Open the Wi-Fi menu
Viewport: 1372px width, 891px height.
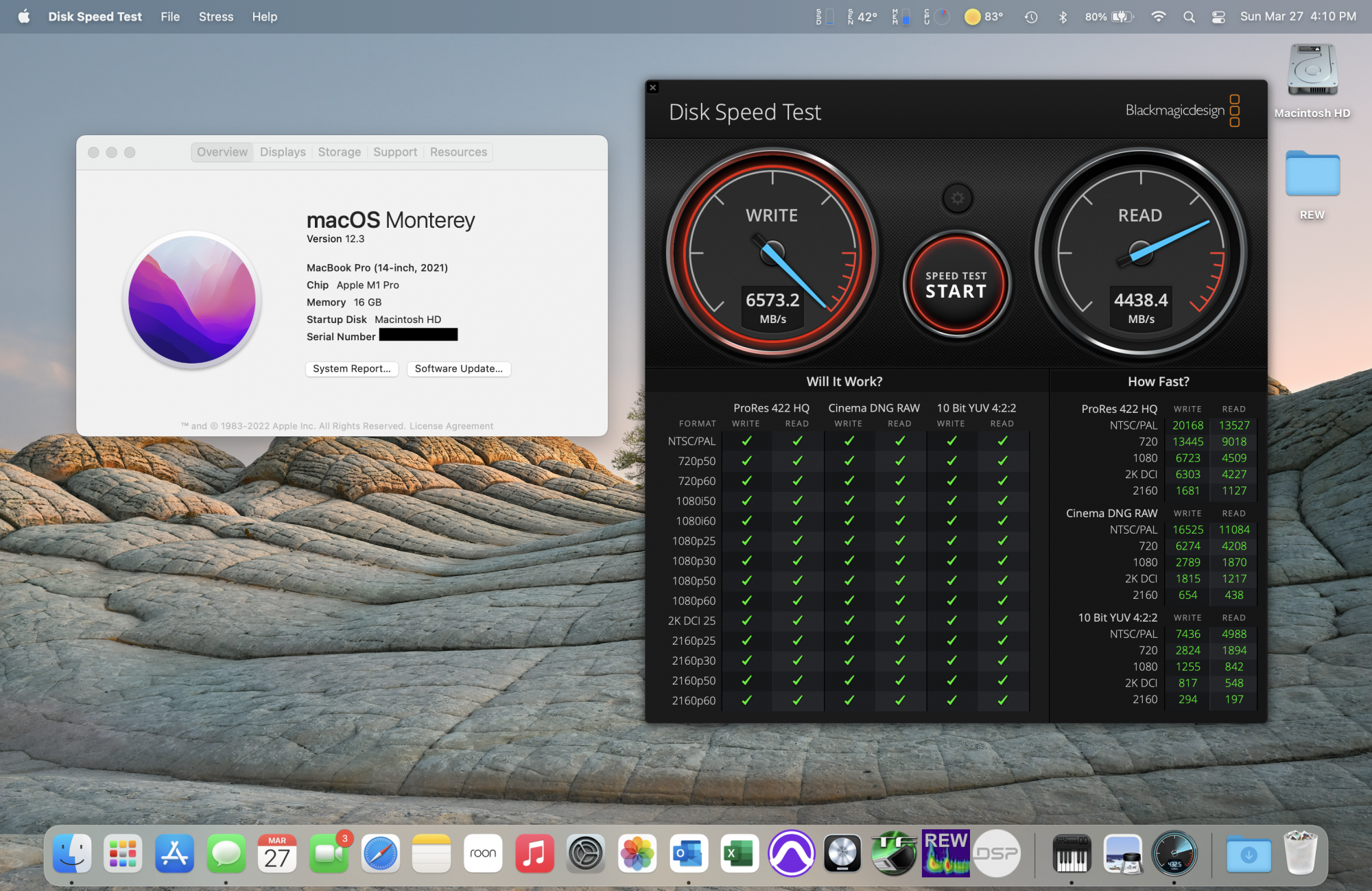click(x=1158, y=16)
